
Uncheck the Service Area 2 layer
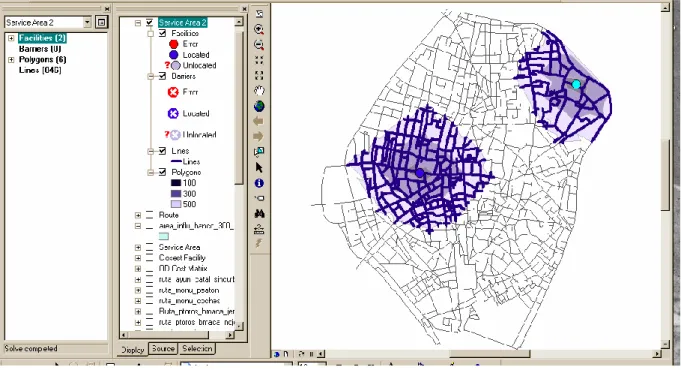(149, 23)
